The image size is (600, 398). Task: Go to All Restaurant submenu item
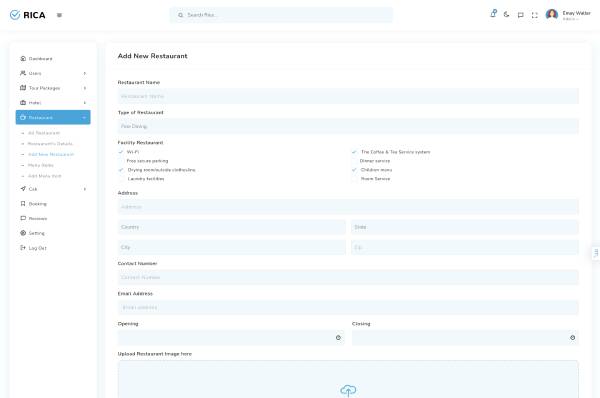(44, 133)
